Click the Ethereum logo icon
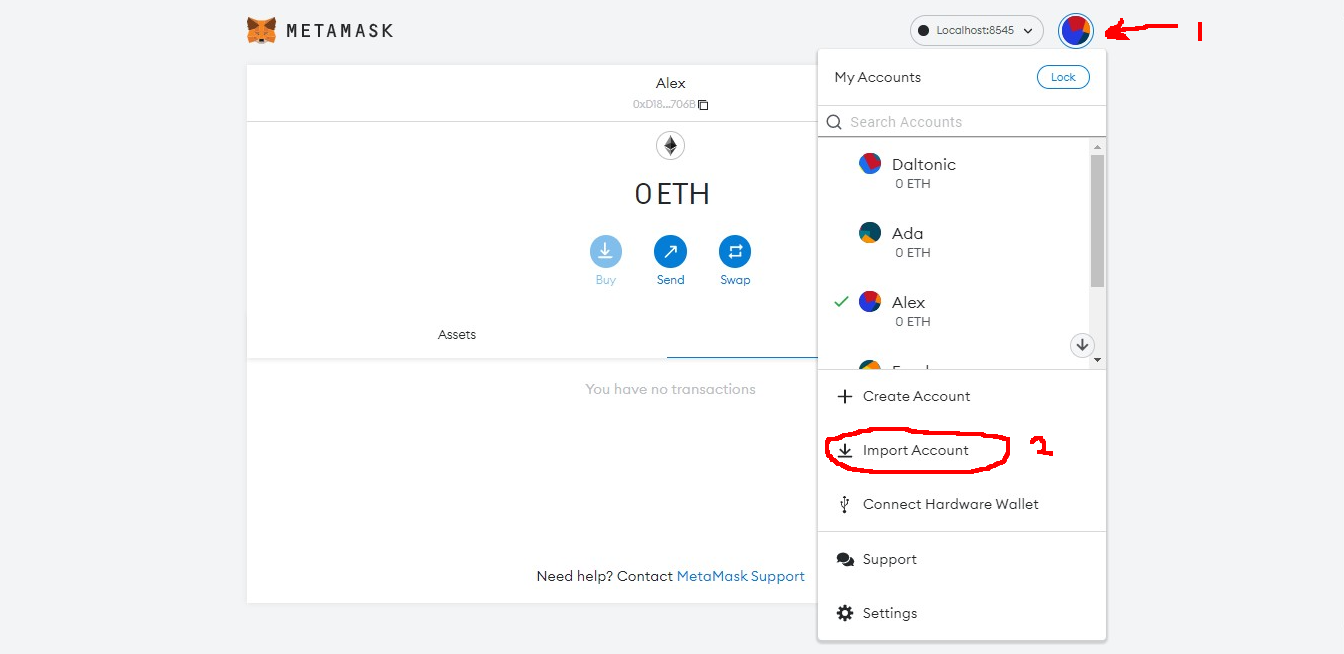This screenshot has width=1344, height=654. point(670,146)
